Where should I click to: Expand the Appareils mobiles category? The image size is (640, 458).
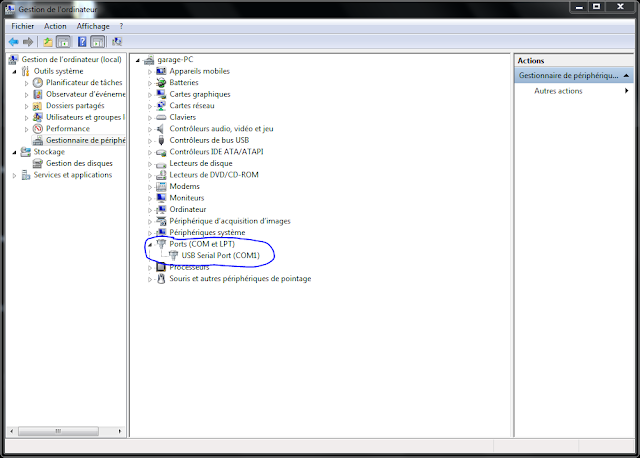[x=150, y=71]
